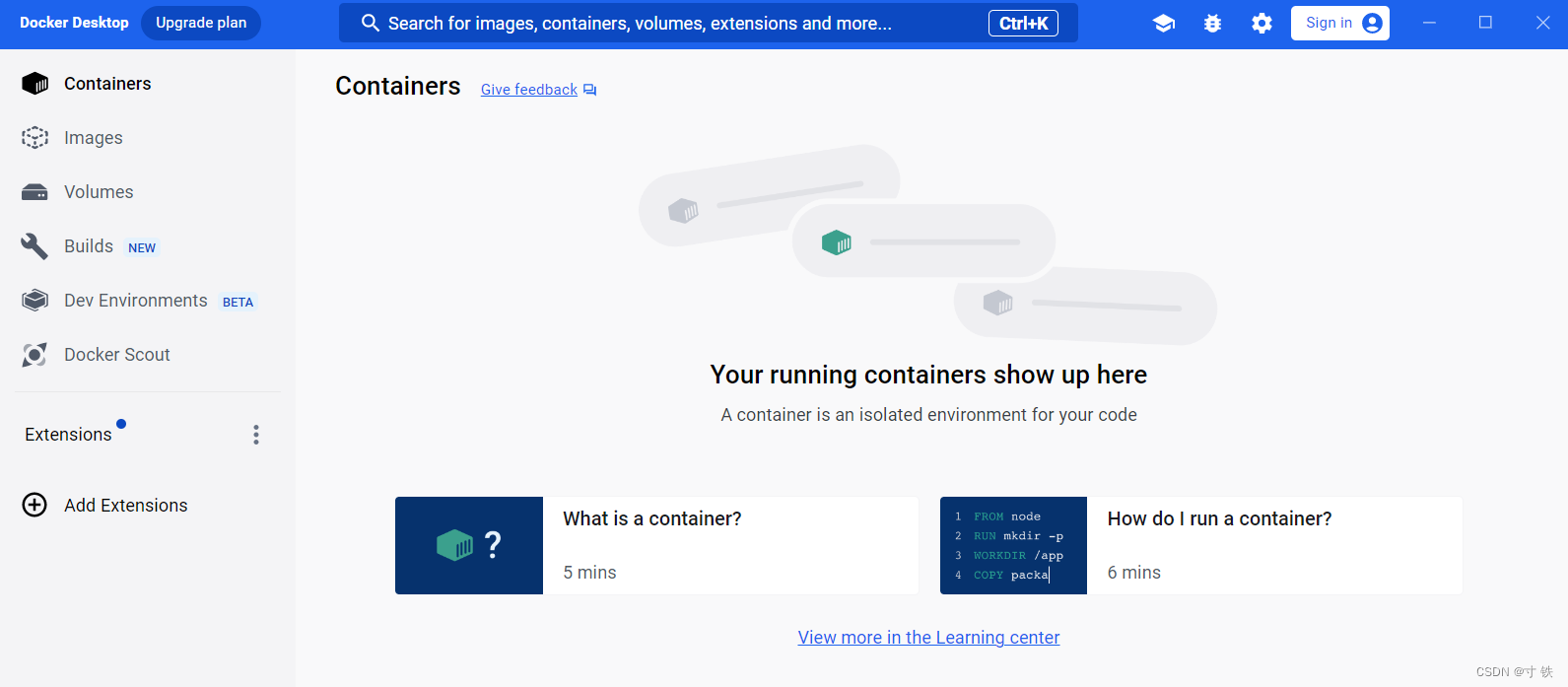
Task: Click the bug troubleshoot icon
Action: point(1212,24)
